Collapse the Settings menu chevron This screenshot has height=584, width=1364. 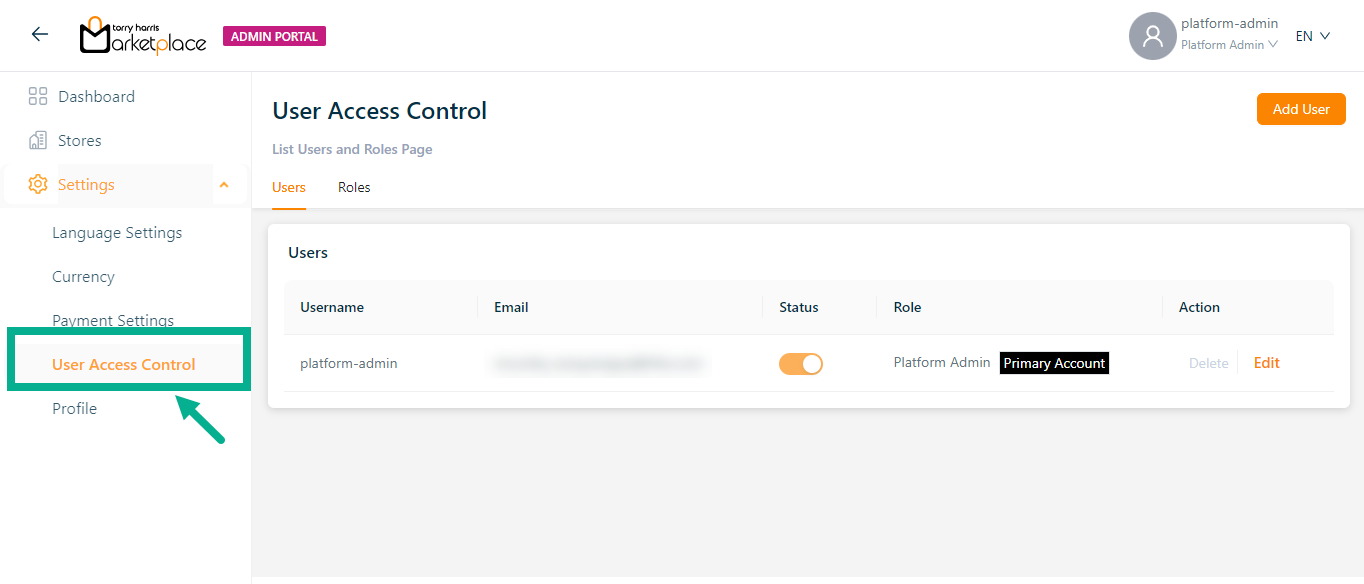click(224, 184)
